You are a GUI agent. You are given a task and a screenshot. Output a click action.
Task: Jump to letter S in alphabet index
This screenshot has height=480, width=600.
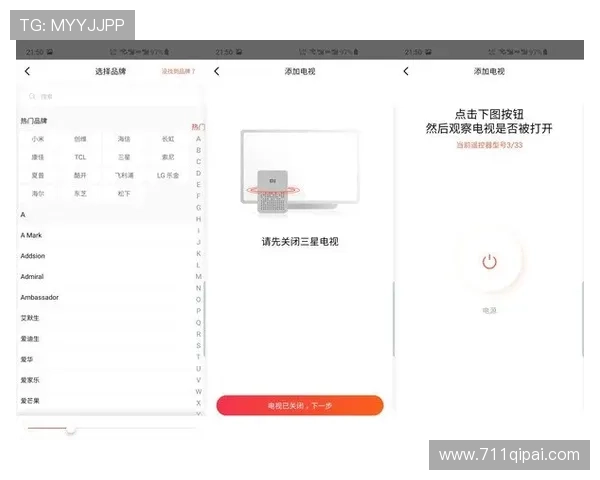[198, 345]
